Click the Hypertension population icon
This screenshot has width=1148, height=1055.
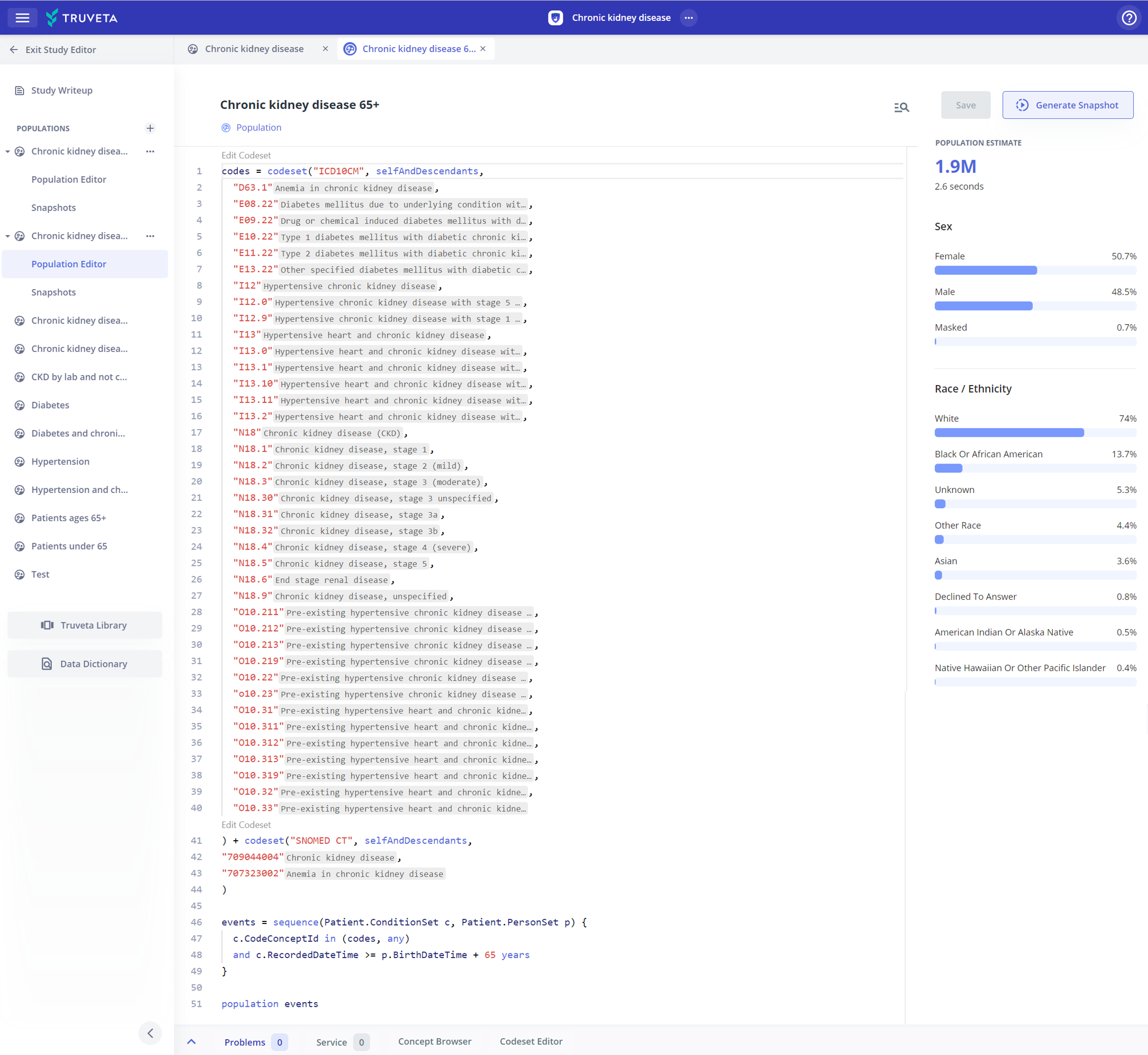pyautogui.click(x=19, y=462)
